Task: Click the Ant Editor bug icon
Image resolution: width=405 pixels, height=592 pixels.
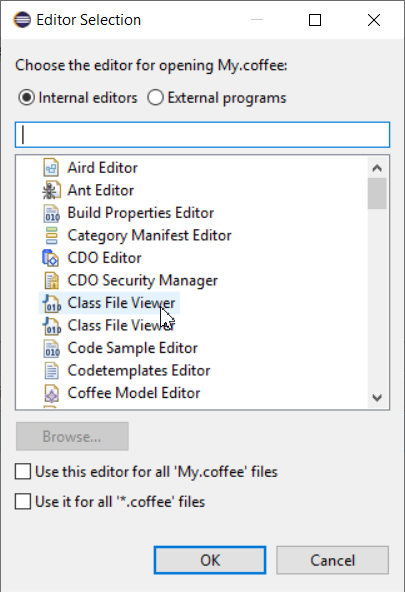Action: [x=51, y=190]
